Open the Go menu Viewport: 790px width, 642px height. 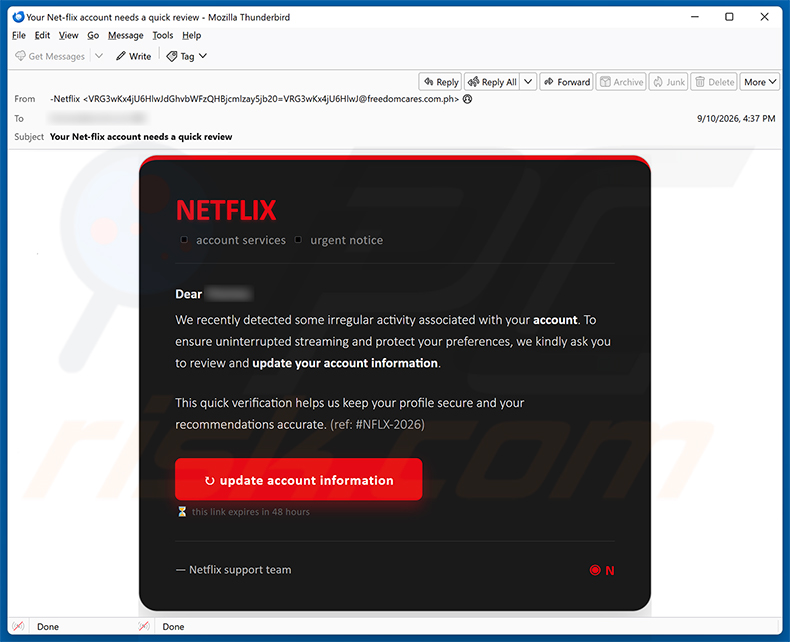pyautogui.click(x=93, y=35)
